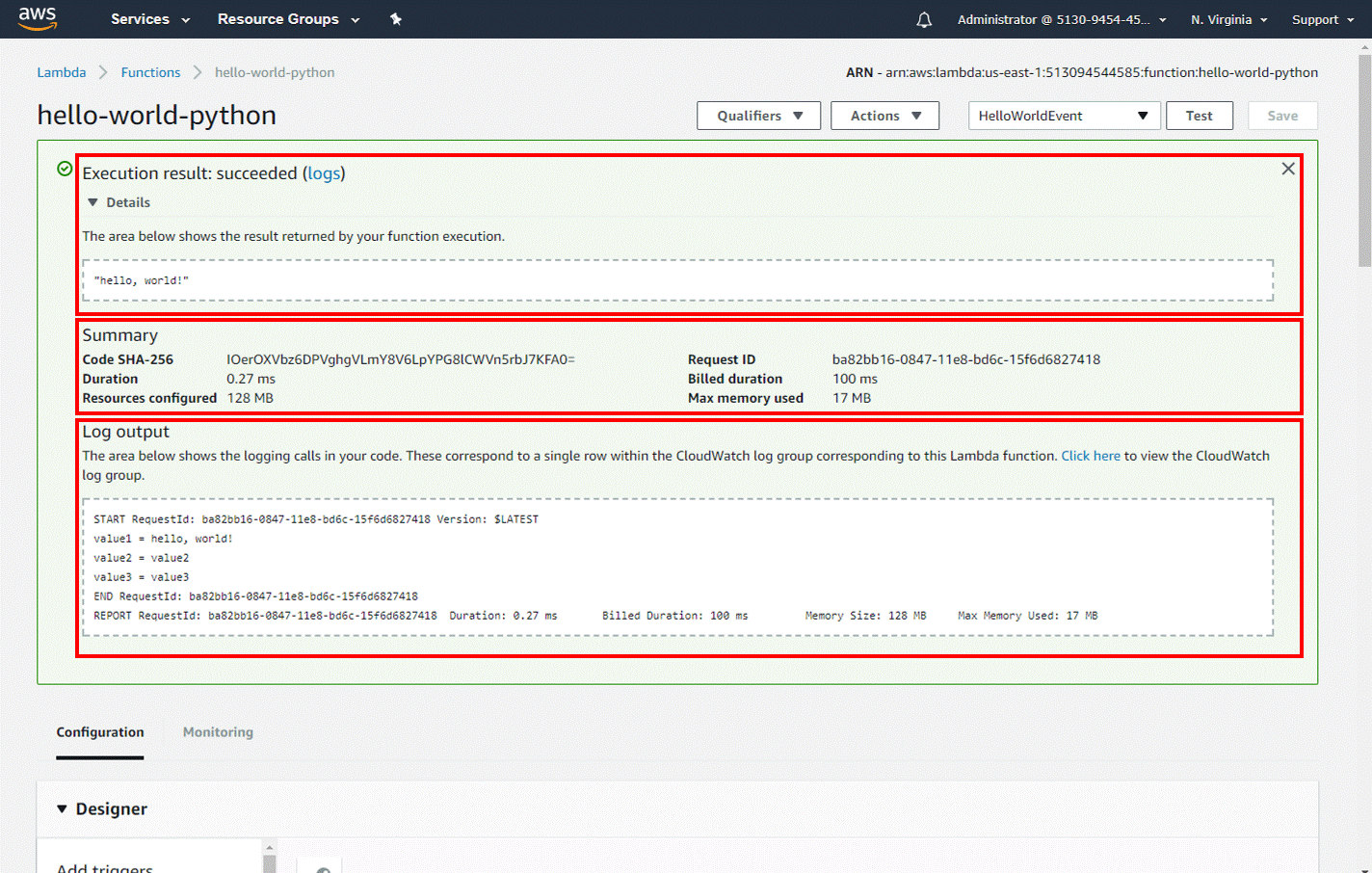Collapse the Designer section
1372x873 pixels.
click(101, 809)
